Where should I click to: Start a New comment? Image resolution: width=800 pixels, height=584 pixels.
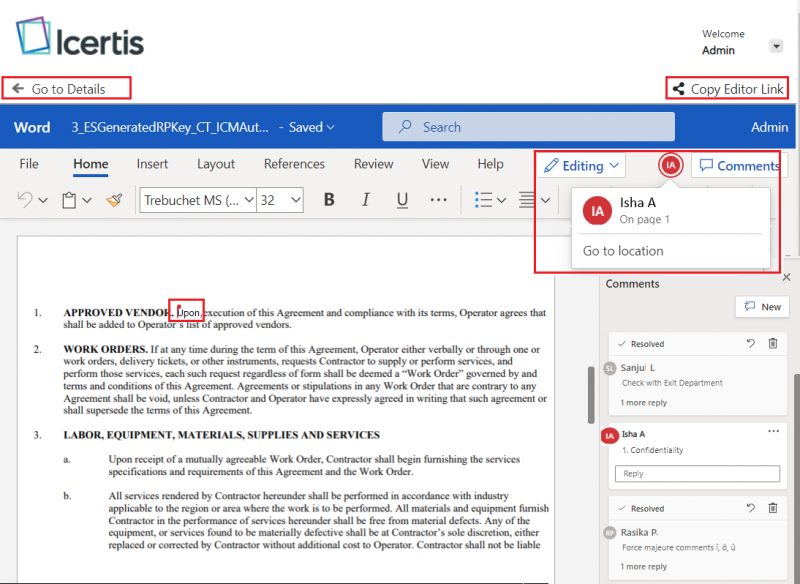[762, 307]
